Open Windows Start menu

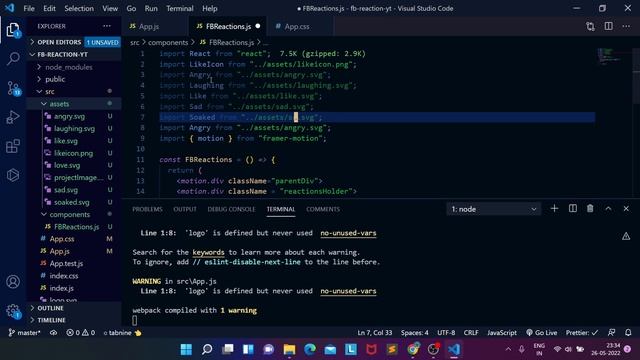(186, 349)
